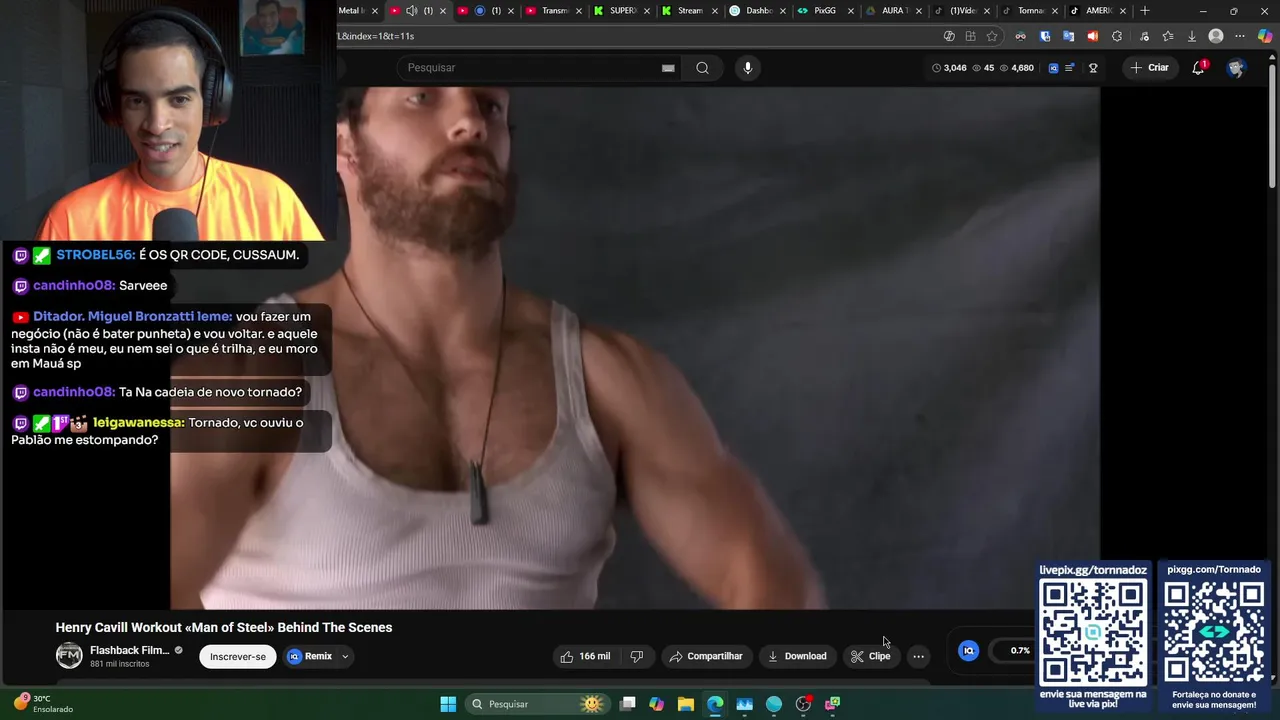Open YouTube notifications bell

(x=1198, y=68)
